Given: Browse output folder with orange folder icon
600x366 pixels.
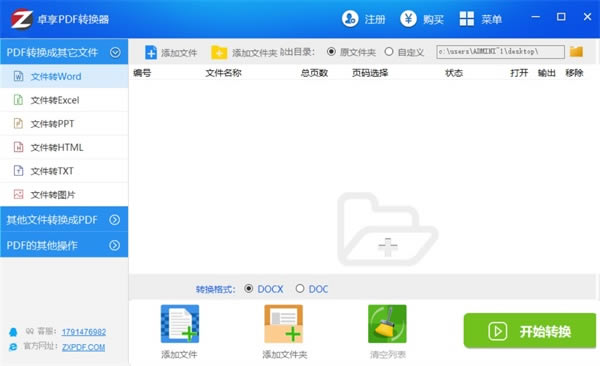Looking at the screenshot, I should 576,51.
